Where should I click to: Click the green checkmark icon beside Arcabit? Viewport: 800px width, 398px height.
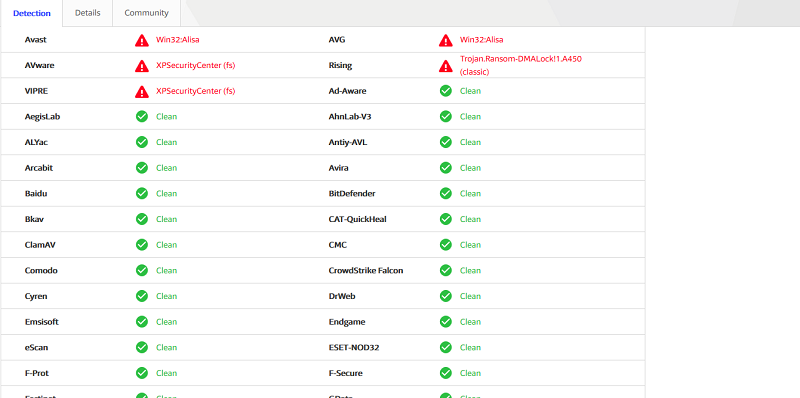pos(142,167)
